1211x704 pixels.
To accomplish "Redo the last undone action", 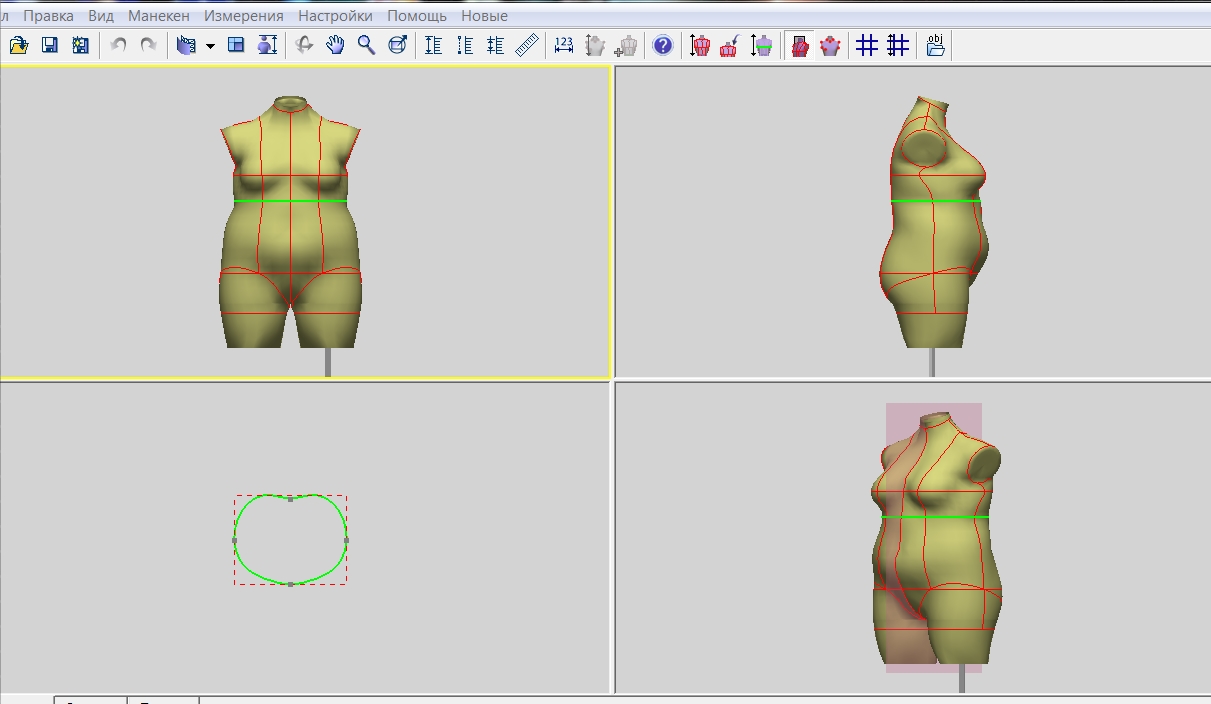I will coord(148,45).
